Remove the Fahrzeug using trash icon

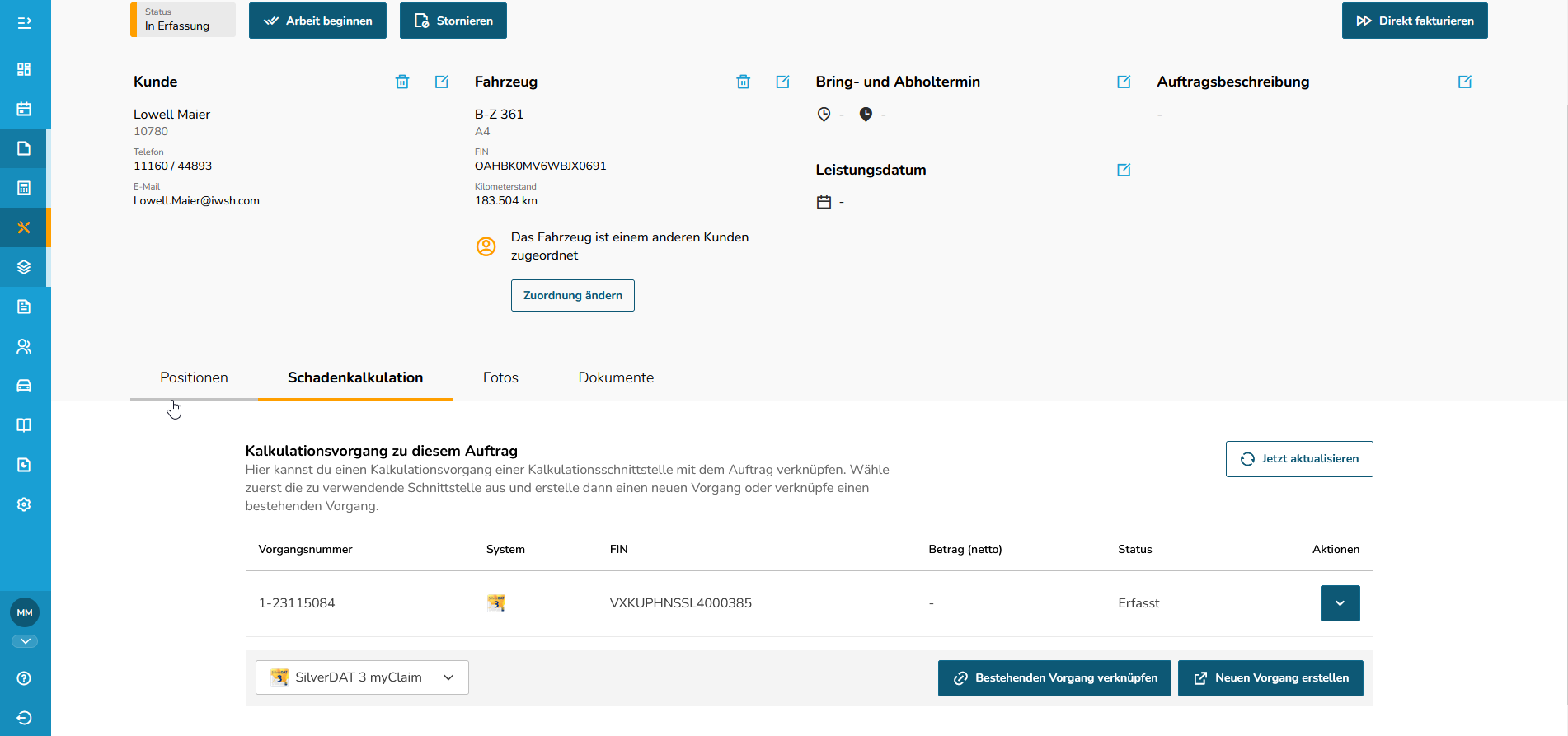point(744,82)
